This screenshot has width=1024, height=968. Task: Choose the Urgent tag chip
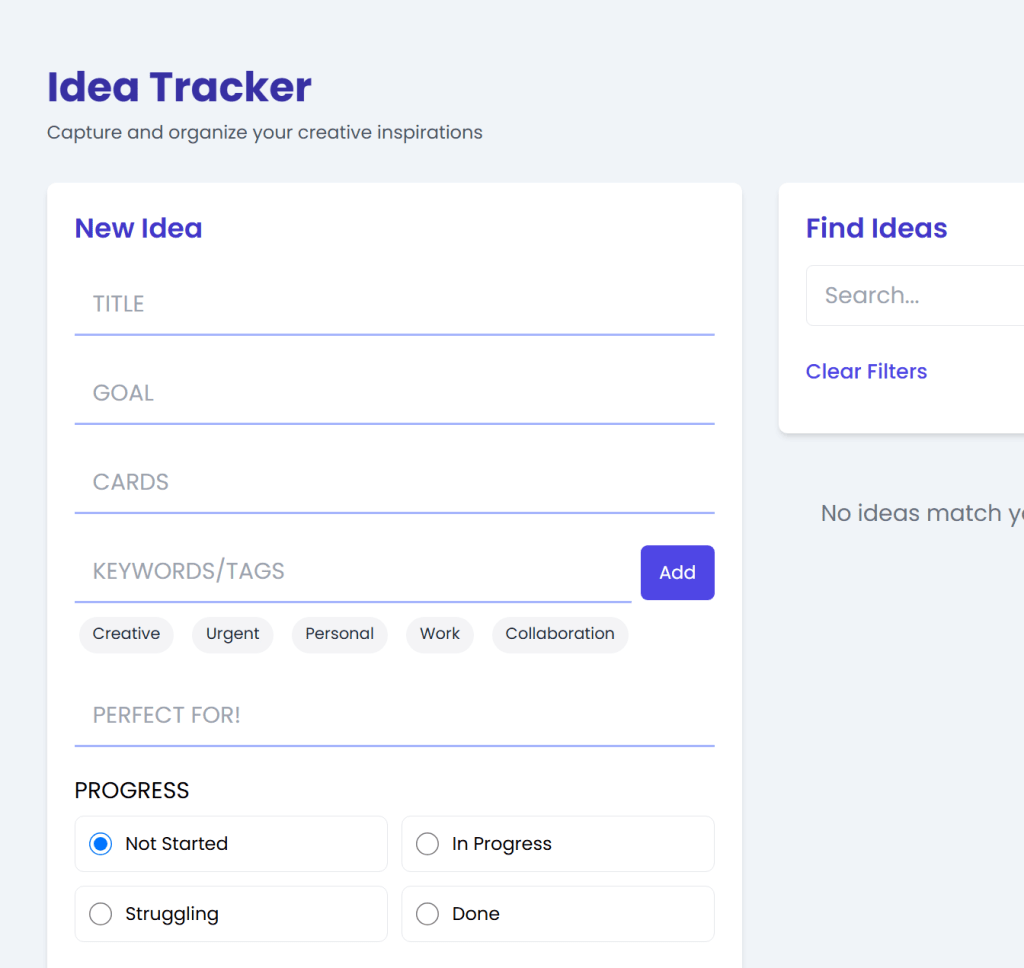[232, 634]
